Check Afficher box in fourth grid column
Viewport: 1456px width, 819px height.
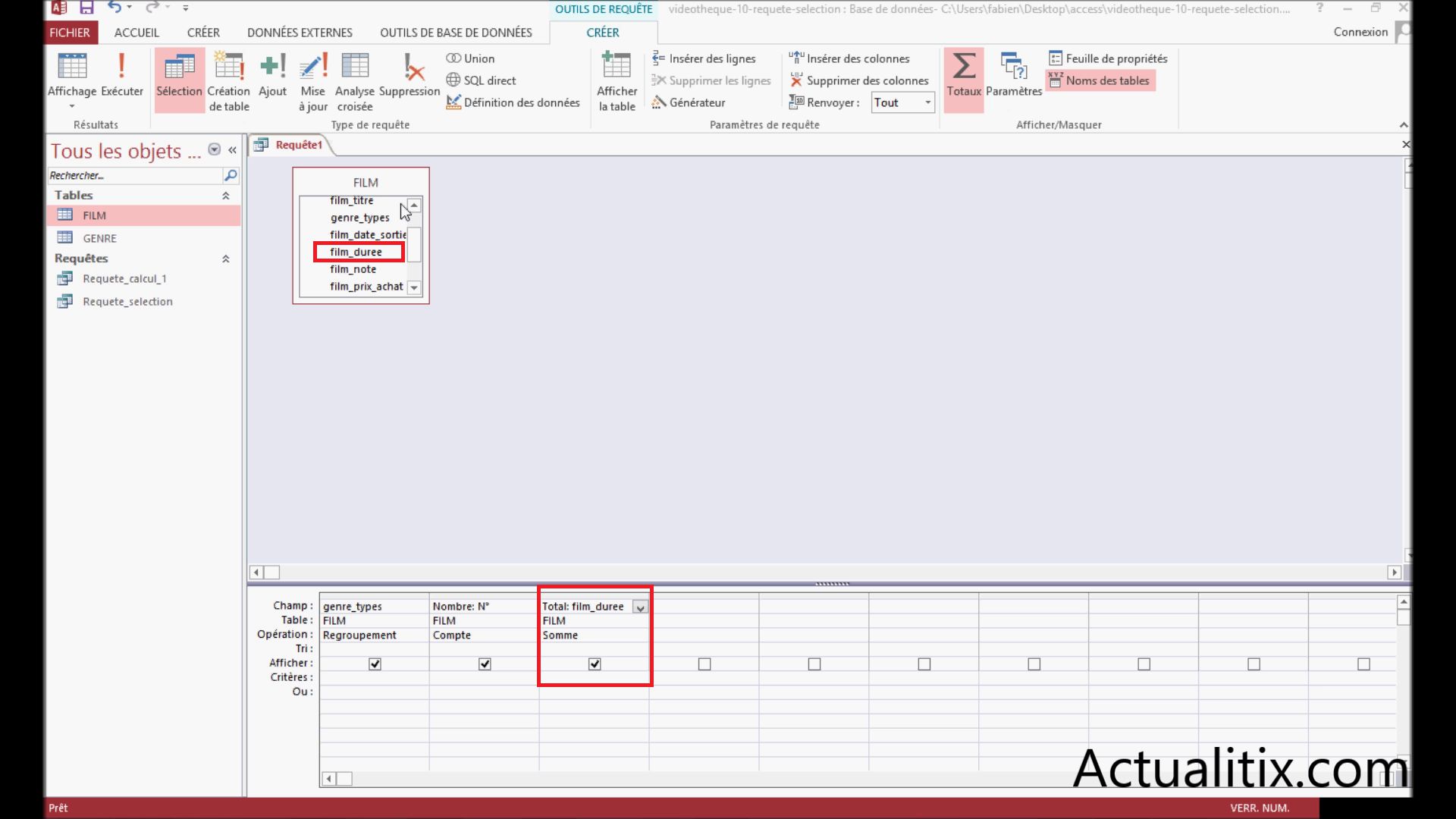704,664
